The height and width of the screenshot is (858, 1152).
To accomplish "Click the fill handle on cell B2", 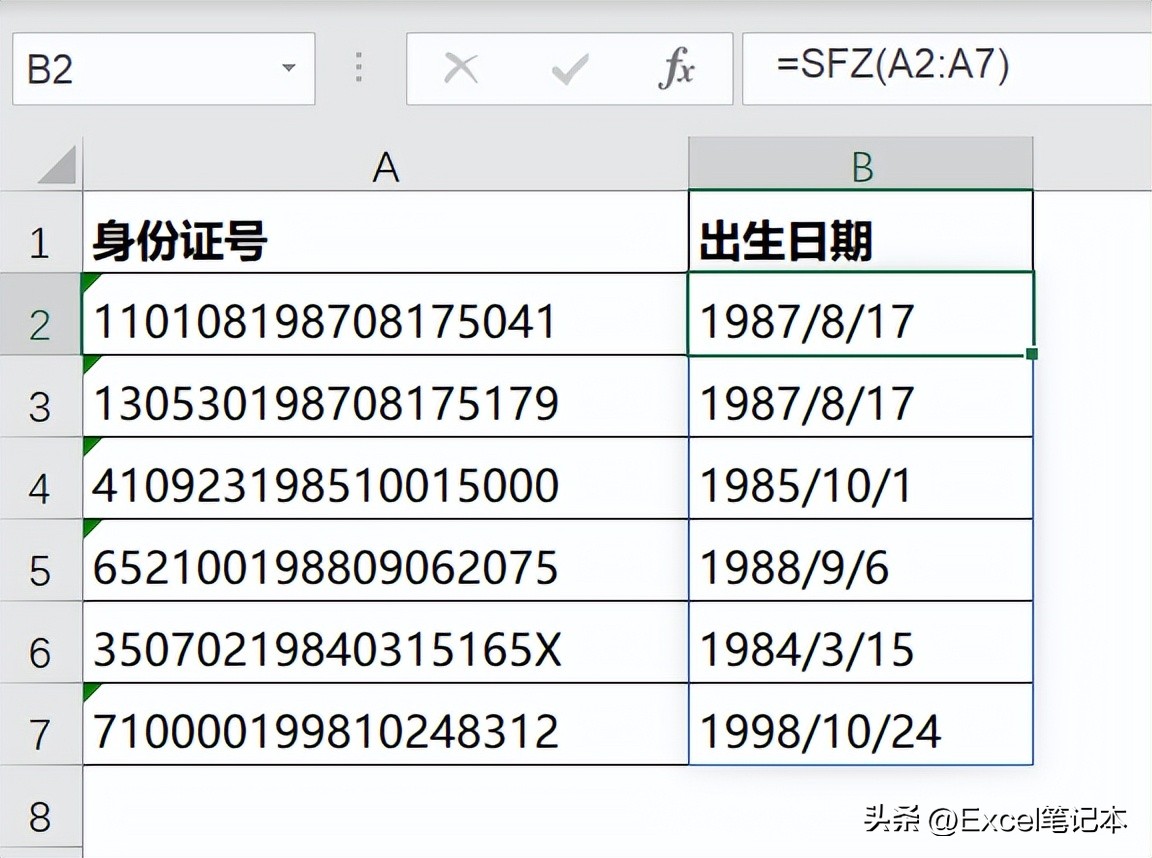I will coord(1032,354).
